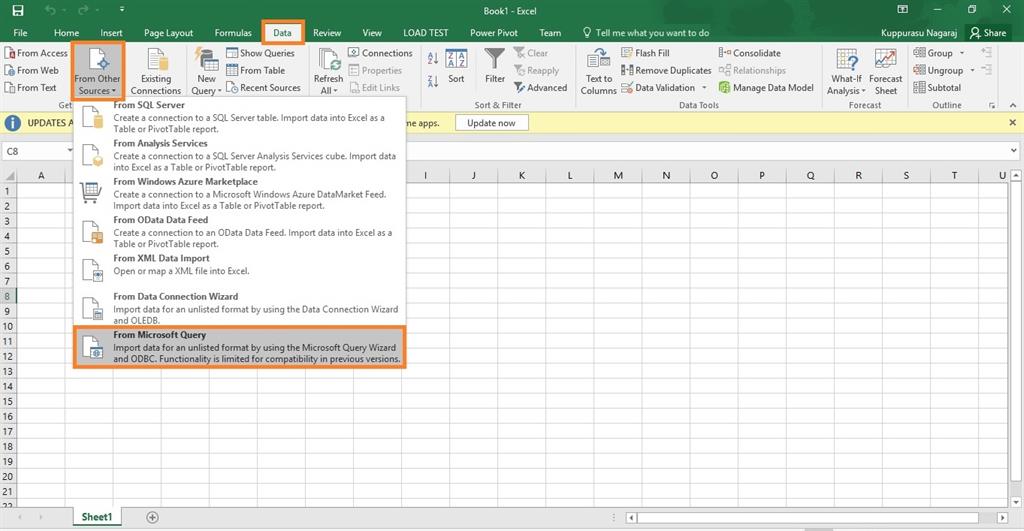Sort Z to A descending icon
Viewport: 1024px width, 531px height.
pyautogui.click(x=432, y=81)
